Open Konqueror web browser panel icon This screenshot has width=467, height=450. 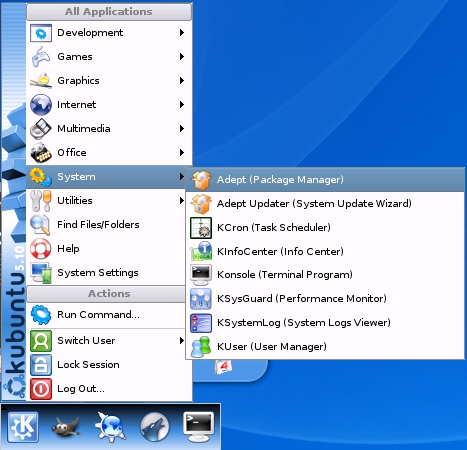point(111,427)
